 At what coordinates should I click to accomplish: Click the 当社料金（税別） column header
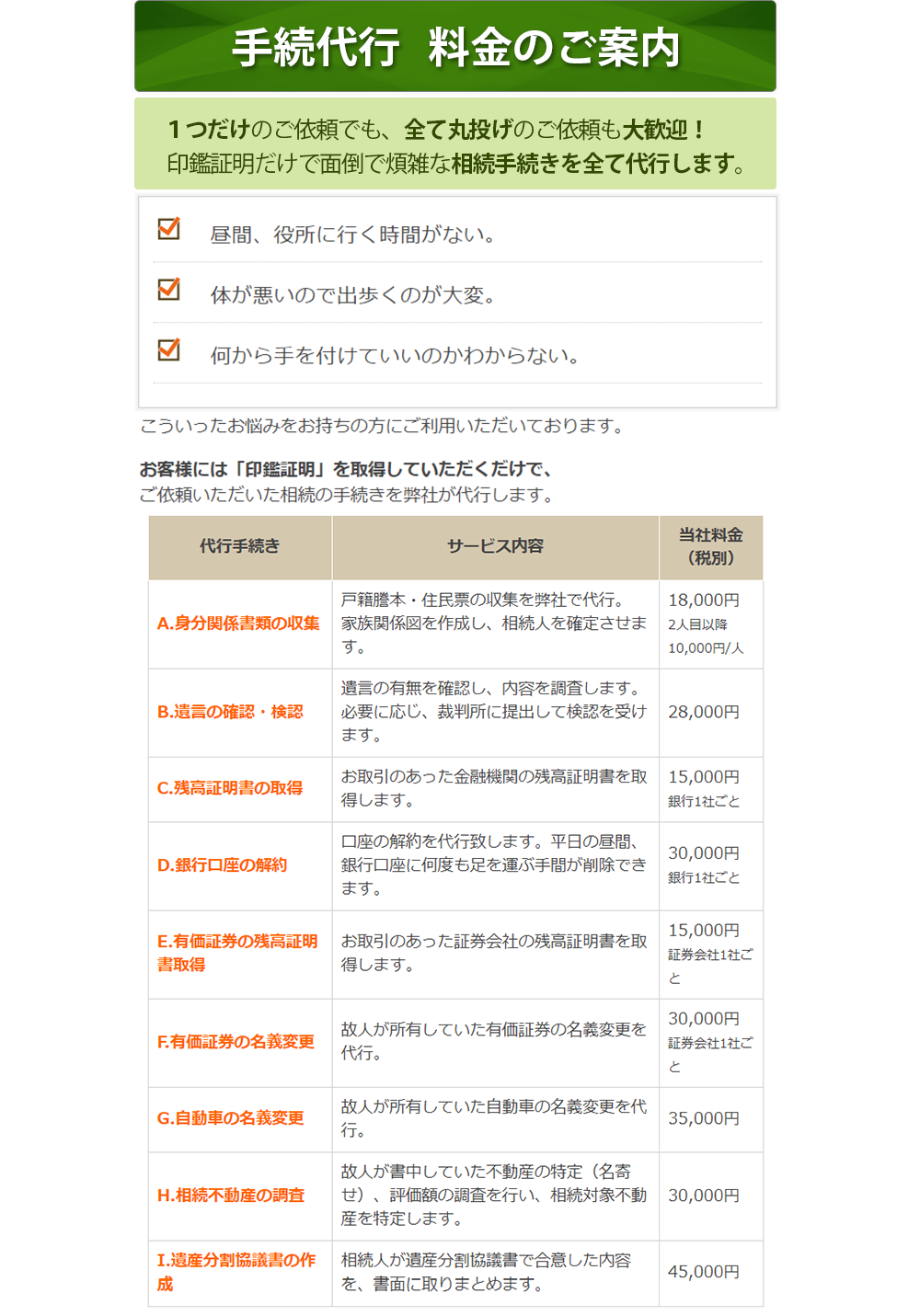[x=711, y=546]
